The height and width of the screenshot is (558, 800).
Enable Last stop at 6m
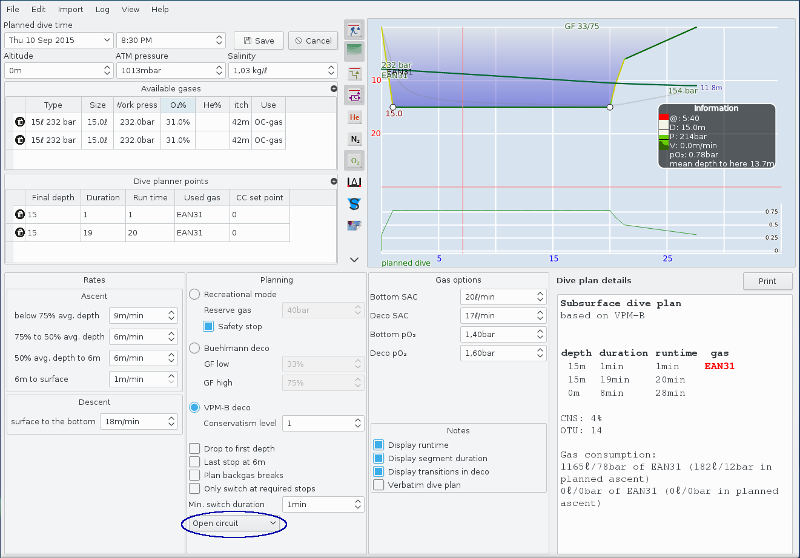(x=194, y=462)
